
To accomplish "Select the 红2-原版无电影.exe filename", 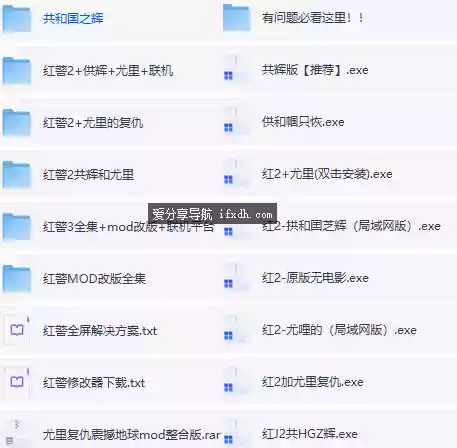I will tap(315, 278).
